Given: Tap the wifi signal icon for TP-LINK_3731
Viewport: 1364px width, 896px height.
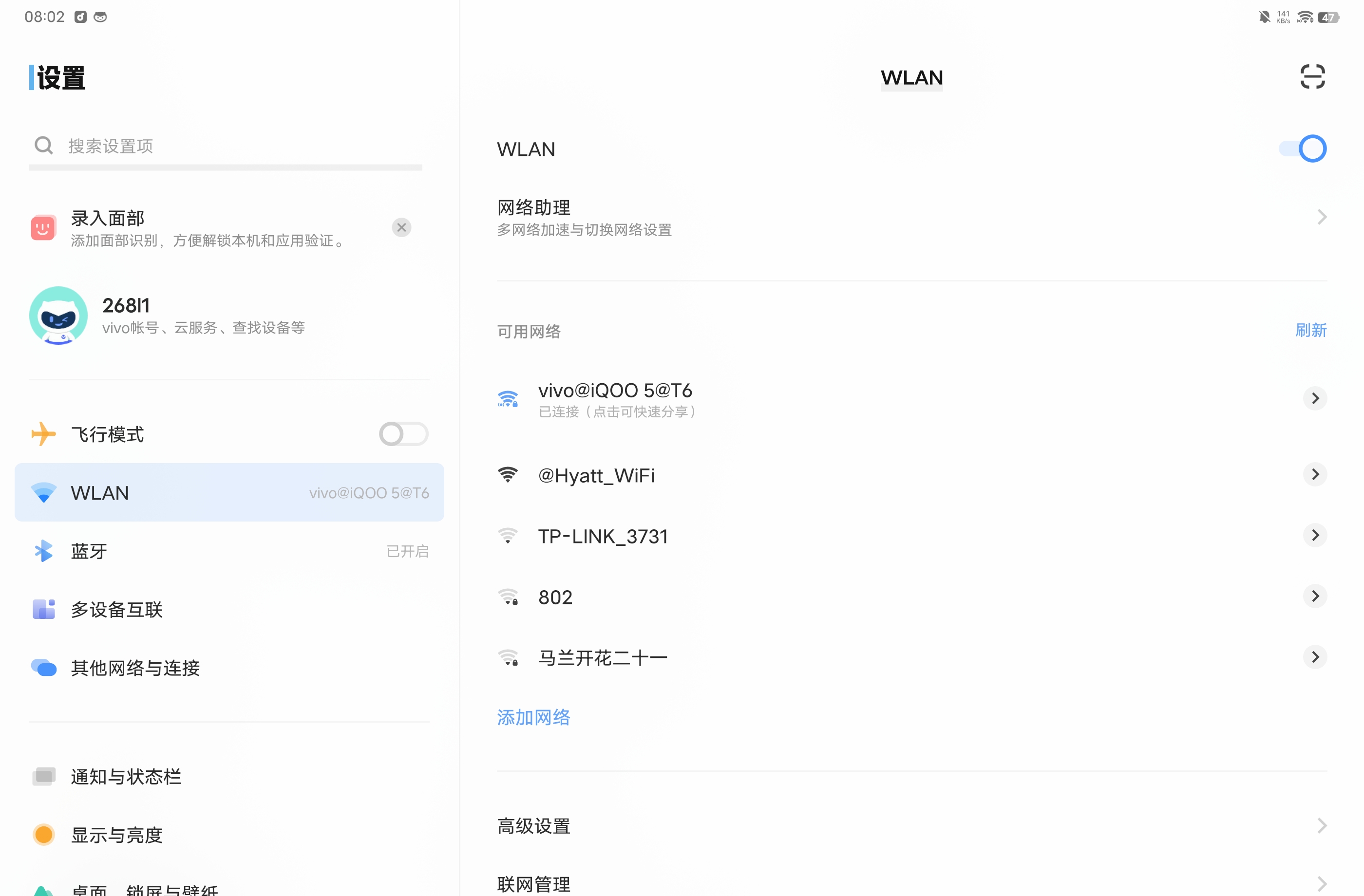Looking at the screenshot, I should 508,536.
